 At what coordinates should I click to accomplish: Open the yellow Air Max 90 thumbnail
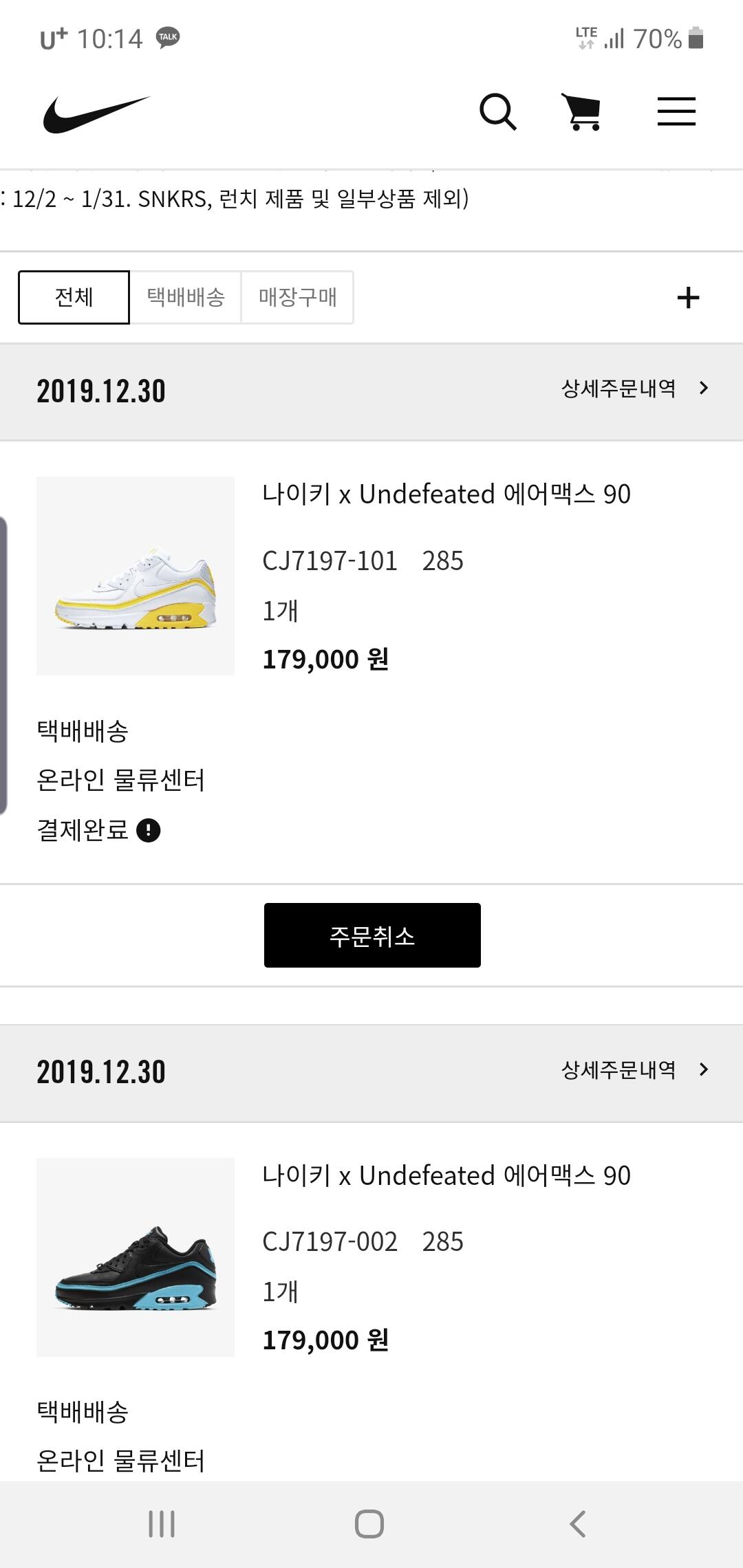click(136, 576)
